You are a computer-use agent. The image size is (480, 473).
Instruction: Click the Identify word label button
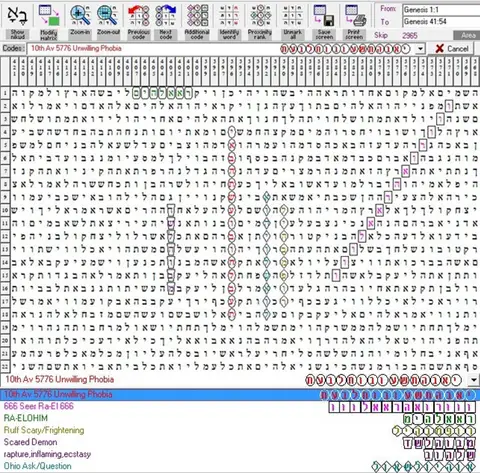tap(229, 35)
